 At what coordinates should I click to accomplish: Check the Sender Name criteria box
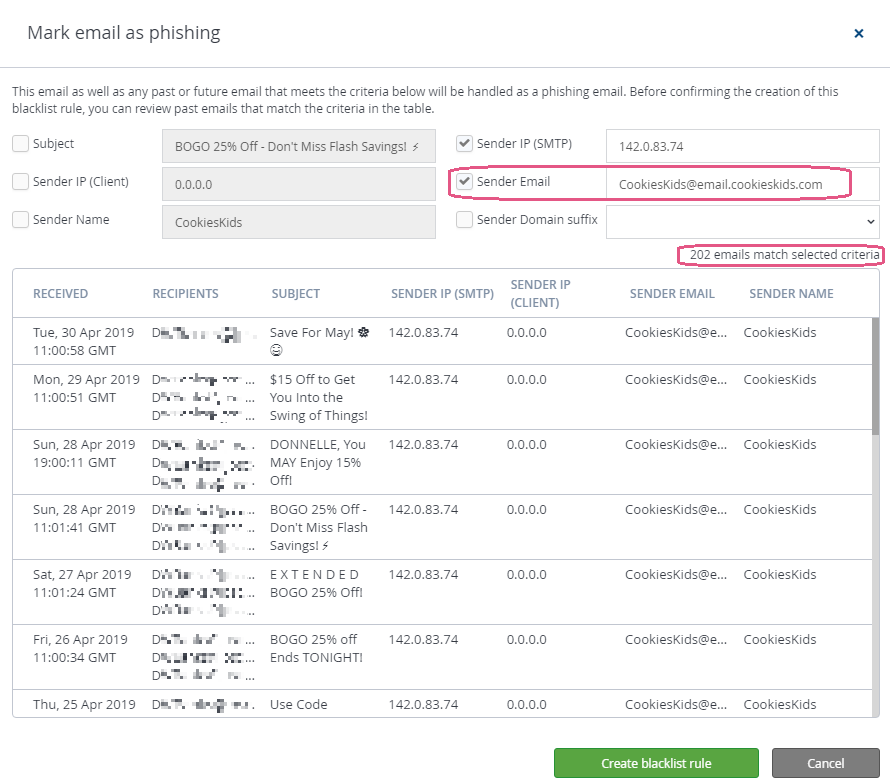point(20,220)
